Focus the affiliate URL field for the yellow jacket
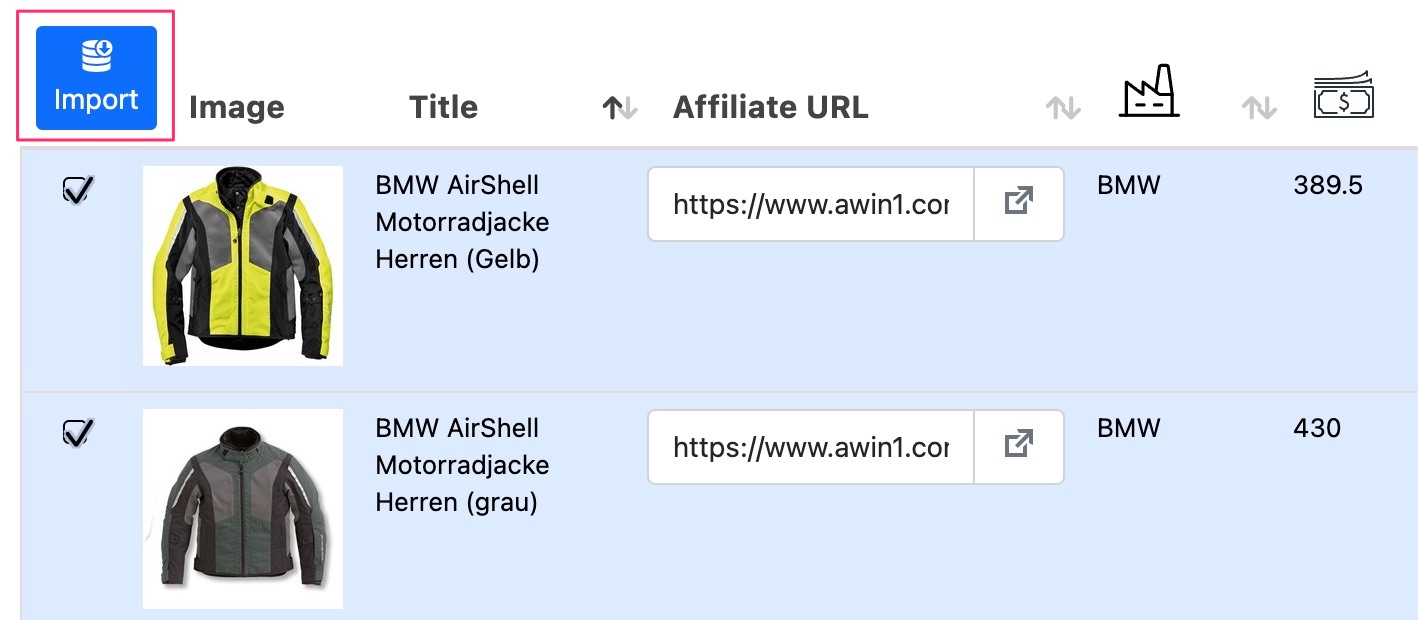The height and width of the screenshot is (620, 1418). click(810, 204)
